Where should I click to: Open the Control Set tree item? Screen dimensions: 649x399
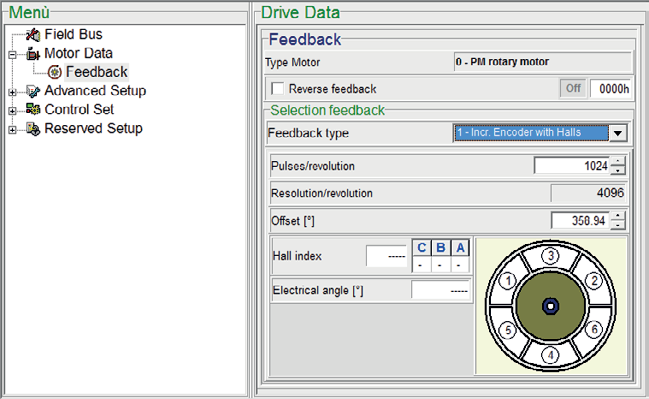79,110
